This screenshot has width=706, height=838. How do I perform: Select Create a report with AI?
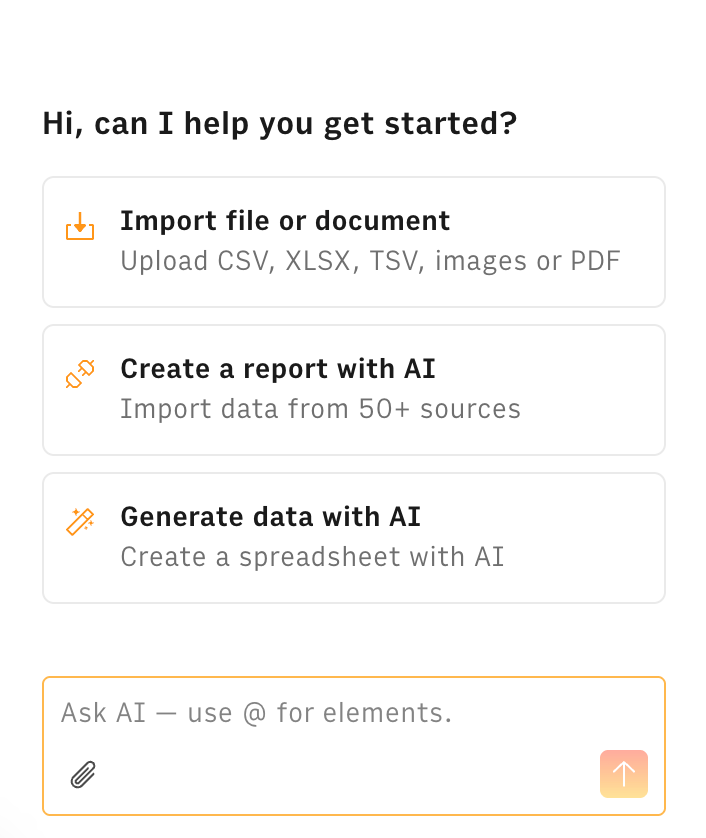(353, 389)
